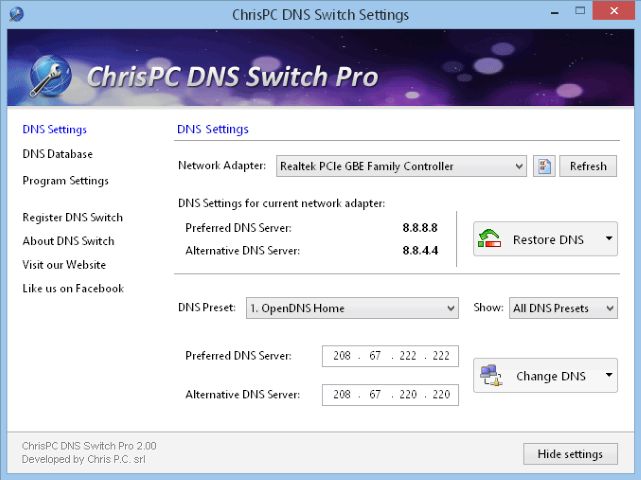Click Visit our Website link
The image size is (641, 480).
click(64, 265)
